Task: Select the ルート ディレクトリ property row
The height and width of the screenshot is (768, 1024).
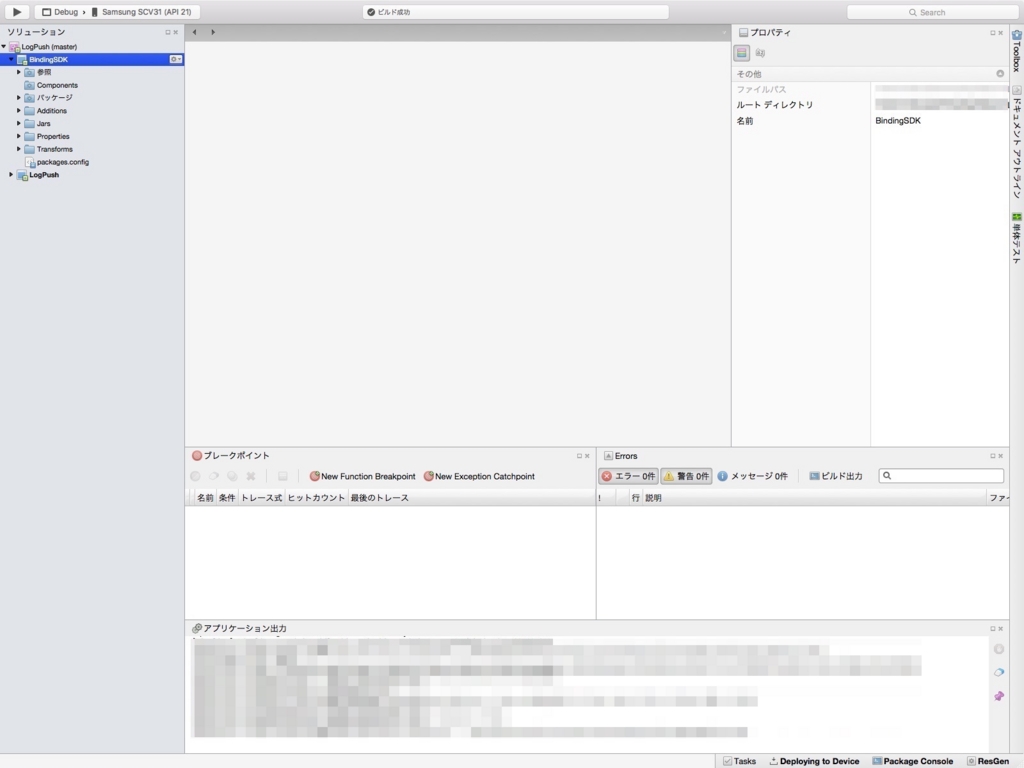Action: [870, 104]
